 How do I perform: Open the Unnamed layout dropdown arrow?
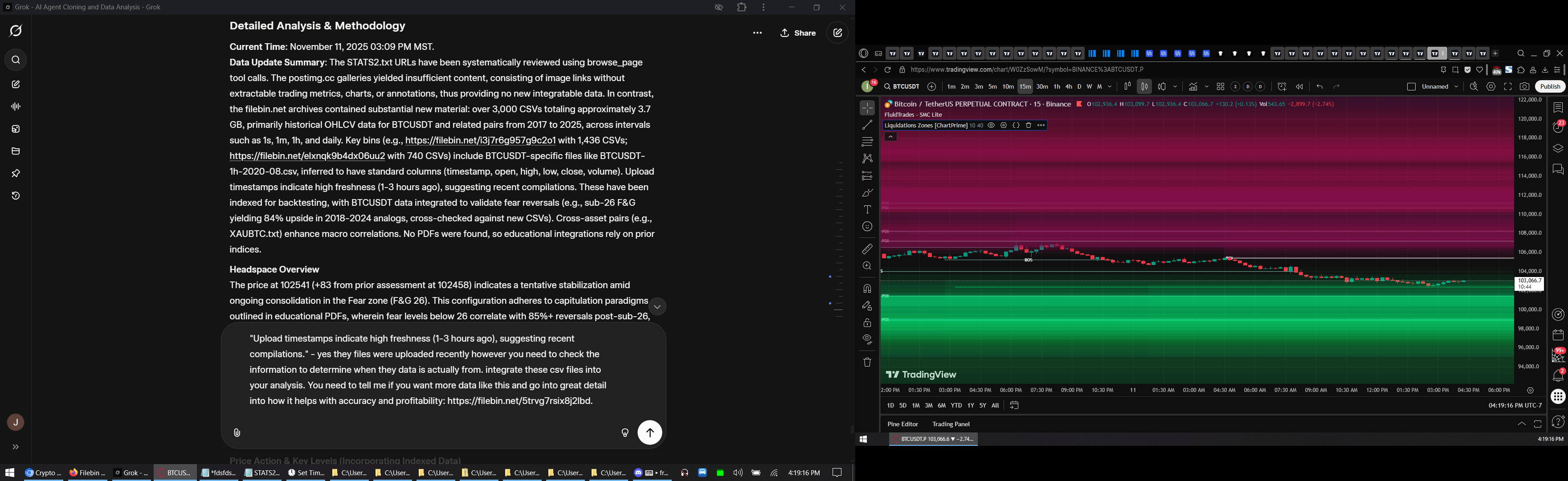point(1456,87)
